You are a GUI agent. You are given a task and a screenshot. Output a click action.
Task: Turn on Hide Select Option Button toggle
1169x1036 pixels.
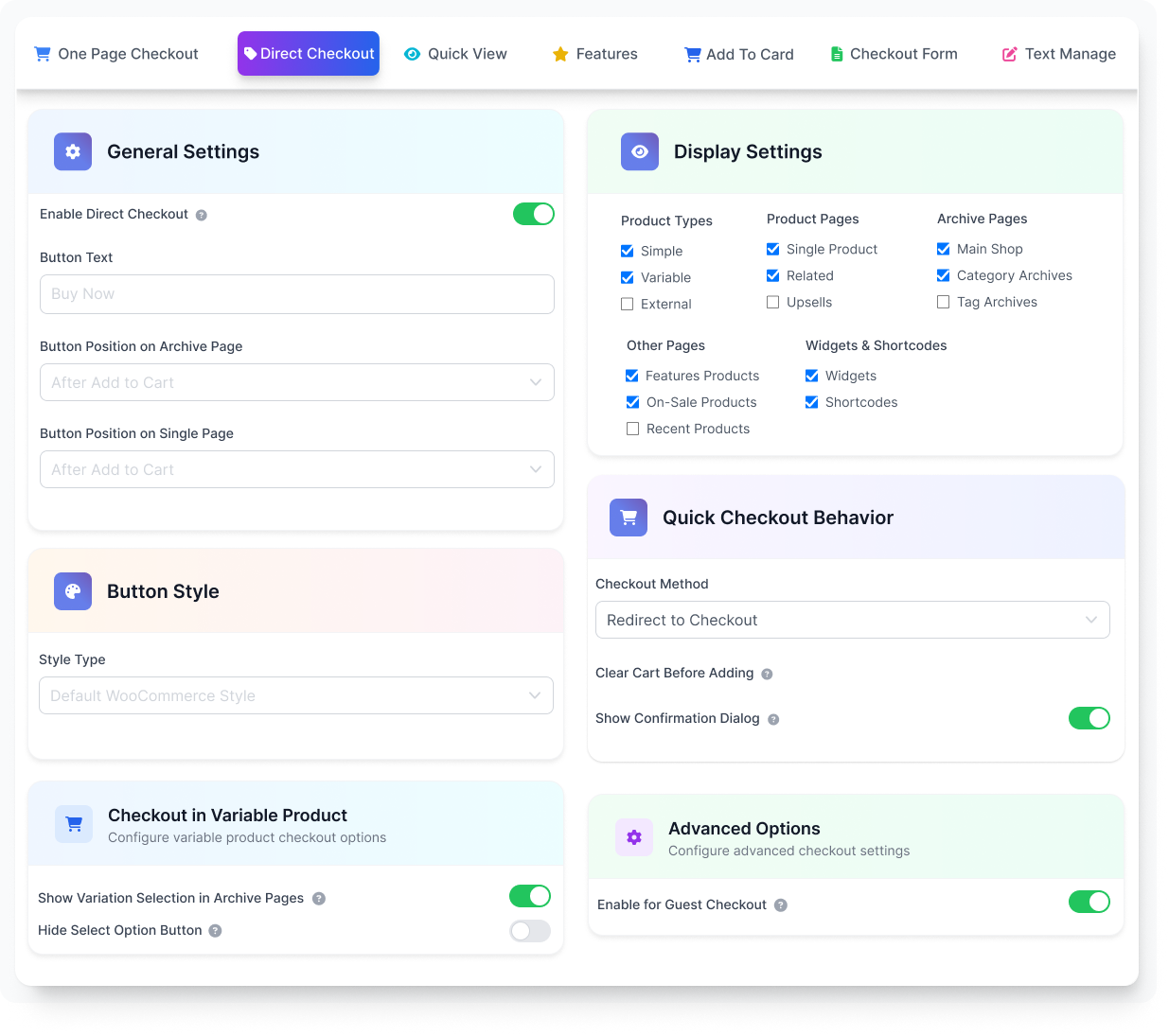(x=530, y=931)
